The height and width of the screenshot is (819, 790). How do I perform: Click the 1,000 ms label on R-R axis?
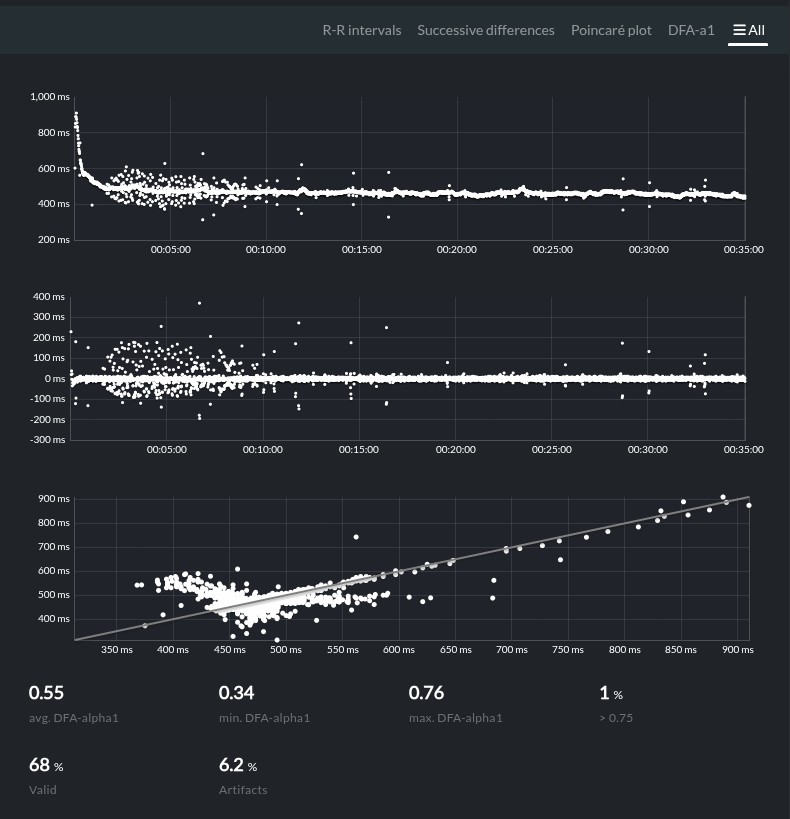(x=50, y=97)
